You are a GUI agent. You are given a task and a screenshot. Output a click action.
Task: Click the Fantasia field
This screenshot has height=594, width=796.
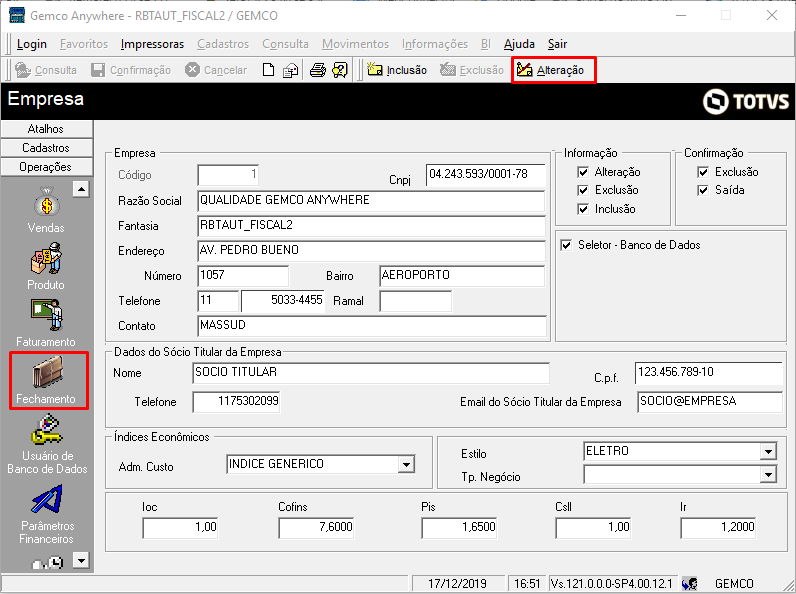click(x=371, y=225)
